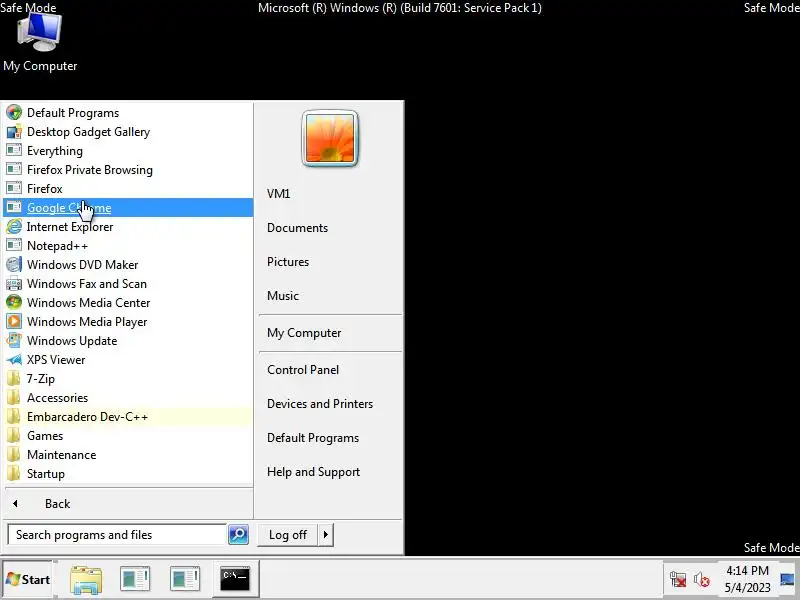Launch Firefox from All Programs
The height and width of the screenshot is (600, 800).
pyautogui.click(x=128, y=188)
